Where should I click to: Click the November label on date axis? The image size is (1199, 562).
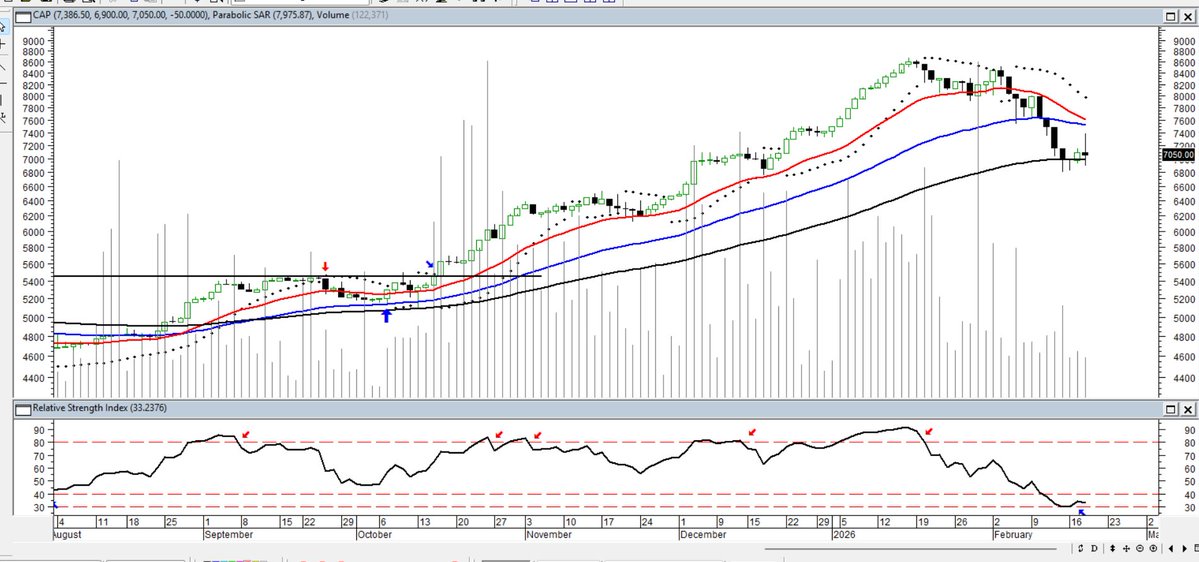(x=548, y=534)
